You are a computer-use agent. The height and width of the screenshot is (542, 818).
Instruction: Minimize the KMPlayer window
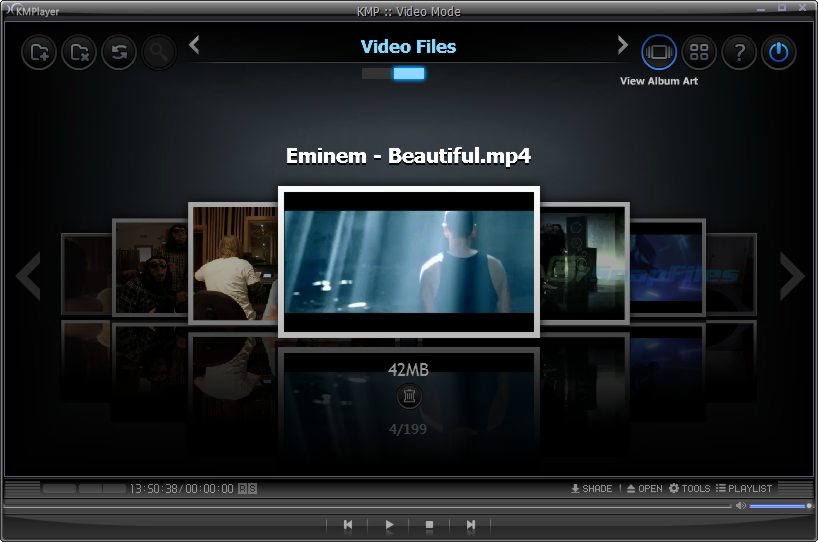pos(761,8)
